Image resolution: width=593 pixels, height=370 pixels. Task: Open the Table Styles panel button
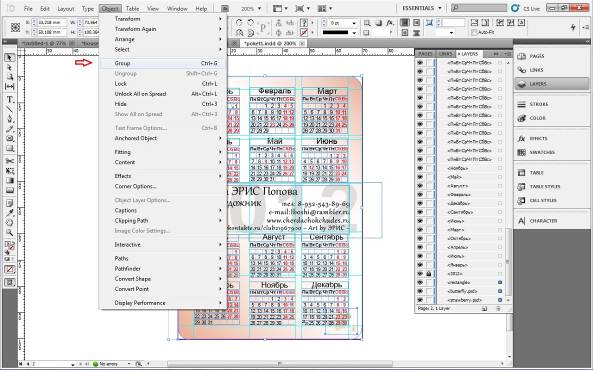(551, 187)
